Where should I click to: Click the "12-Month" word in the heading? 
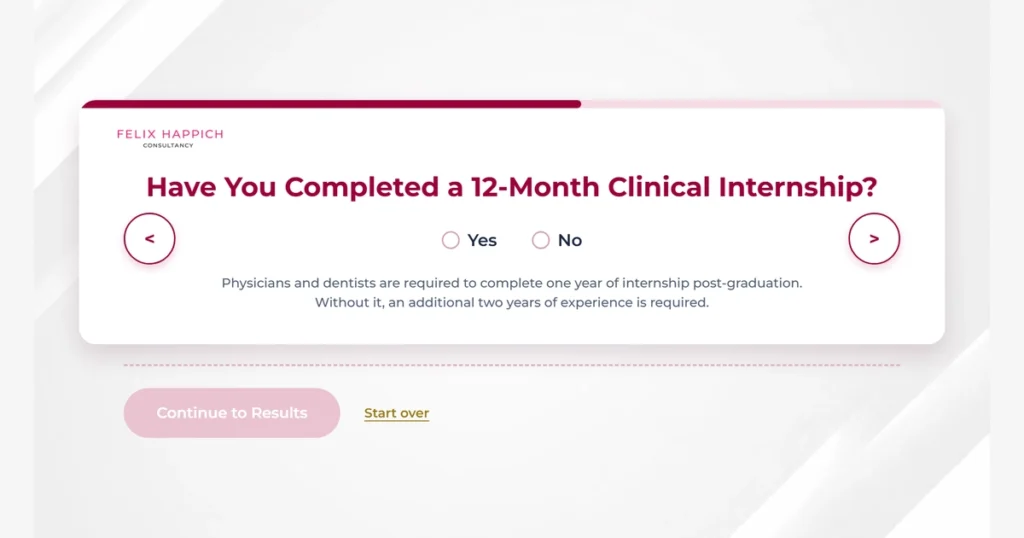pyautogui.click(x=535, y=187)
